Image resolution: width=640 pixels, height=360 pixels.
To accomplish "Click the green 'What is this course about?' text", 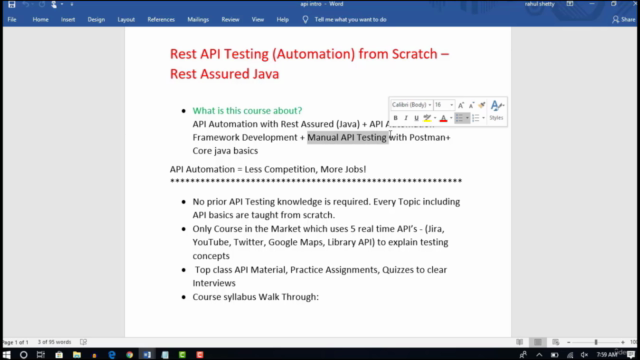I will point(247,111).
